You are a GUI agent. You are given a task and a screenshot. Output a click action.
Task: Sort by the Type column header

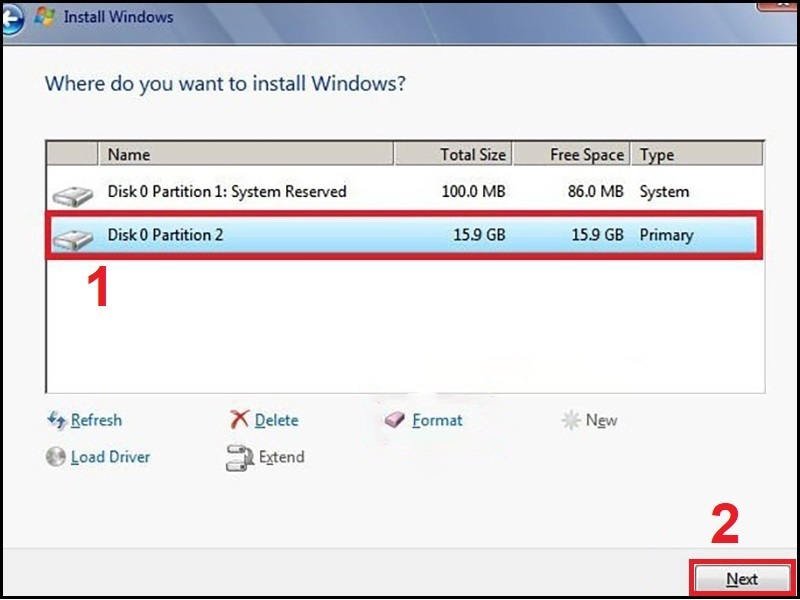[697, 154]
